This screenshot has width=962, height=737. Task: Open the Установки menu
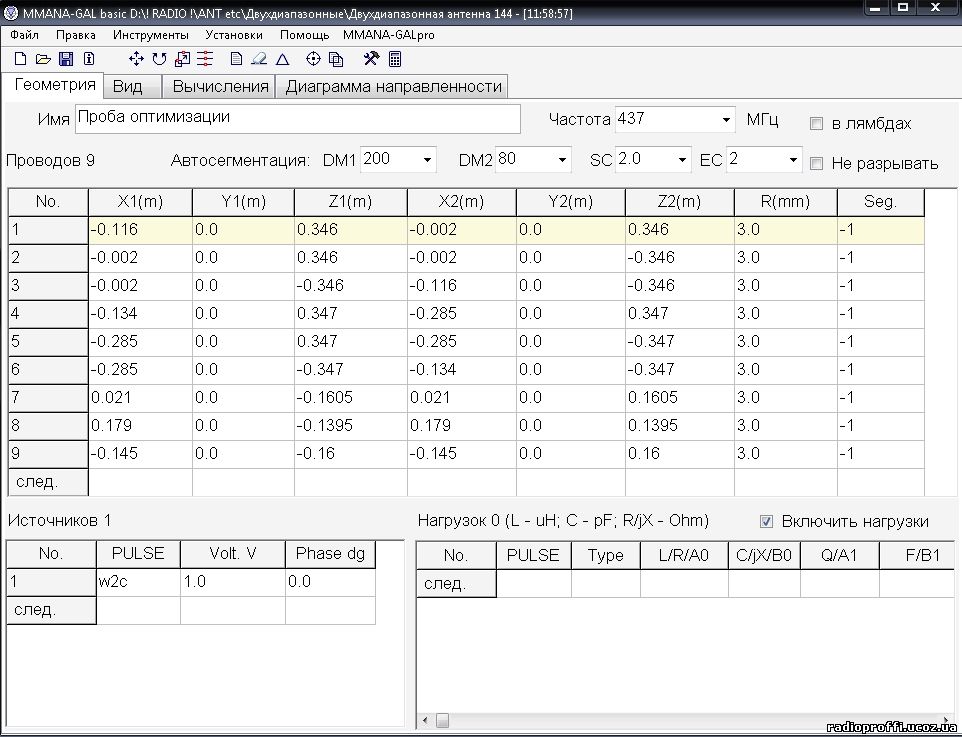234,35
